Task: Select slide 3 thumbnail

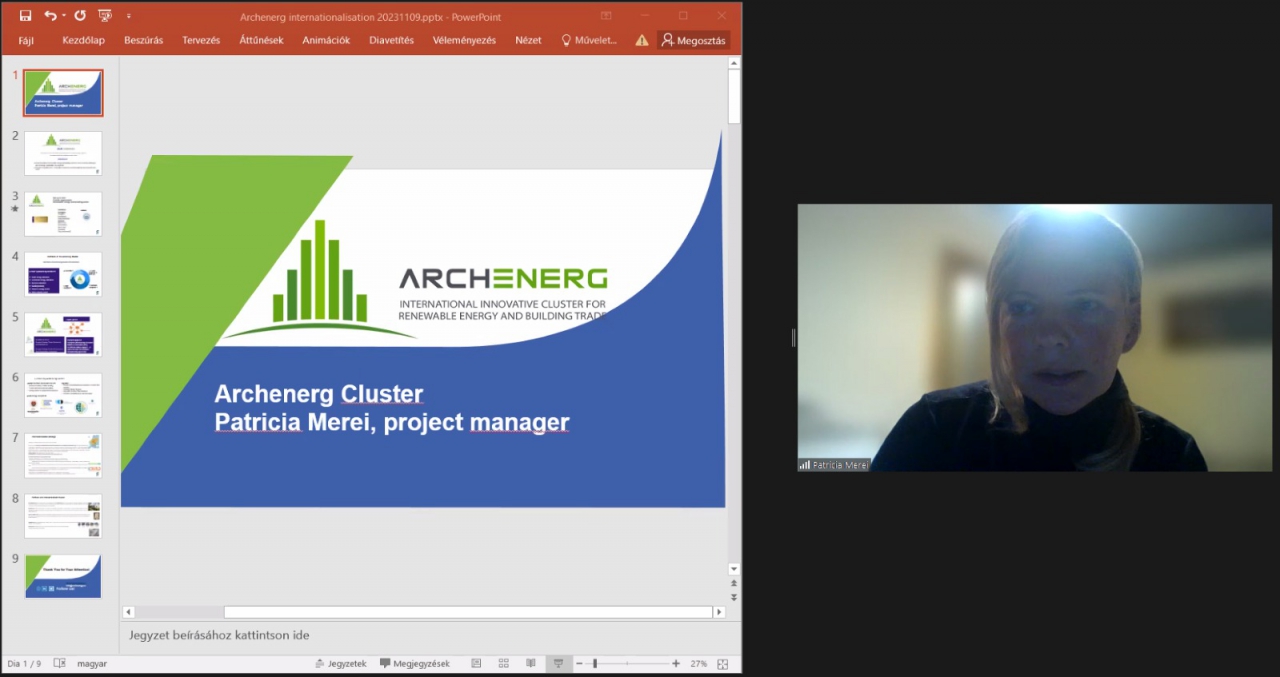Action: pyautogui.click(x=63, y=214)
